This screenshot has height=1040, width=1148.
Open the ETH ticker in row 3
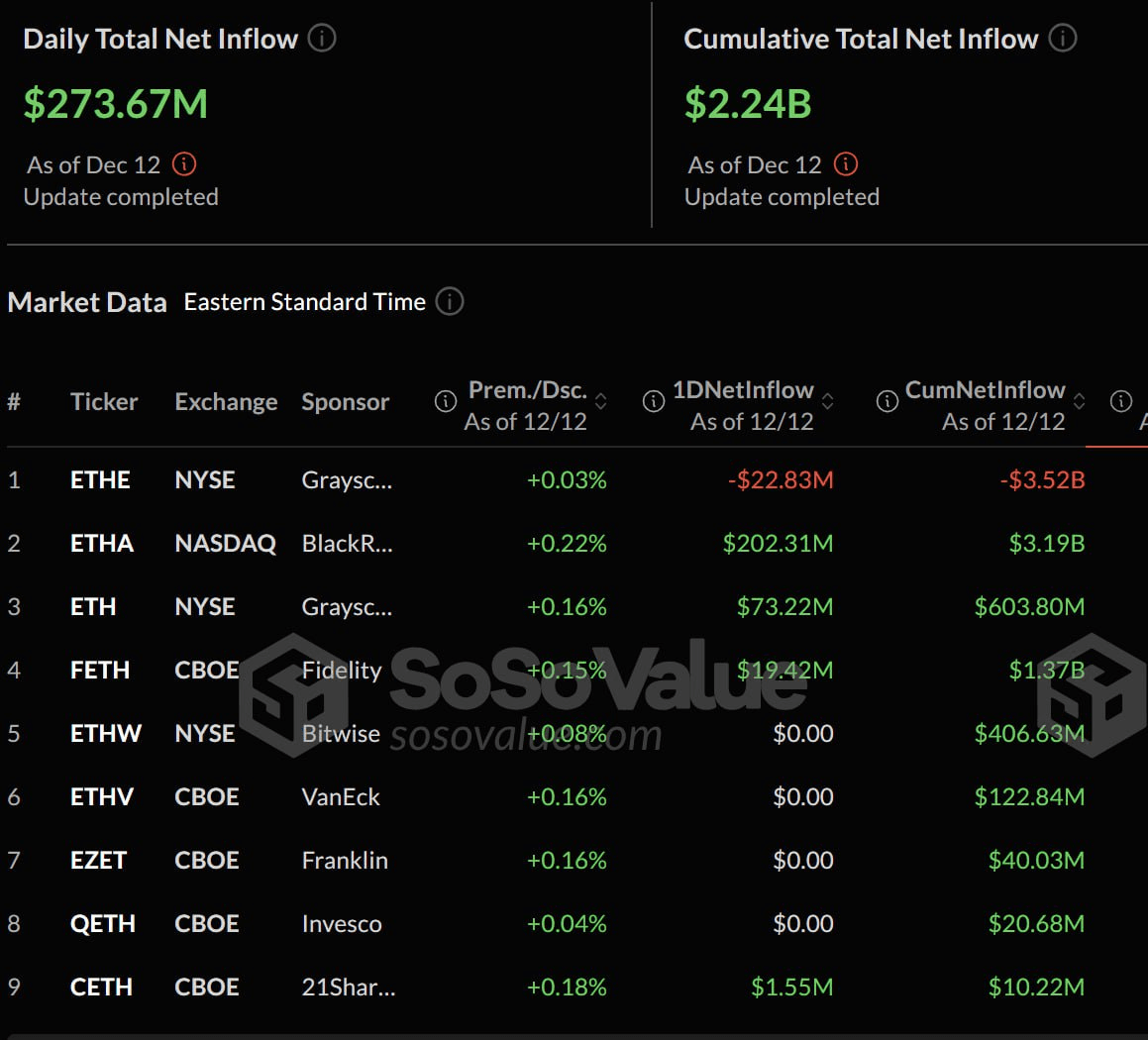[93, 607]
